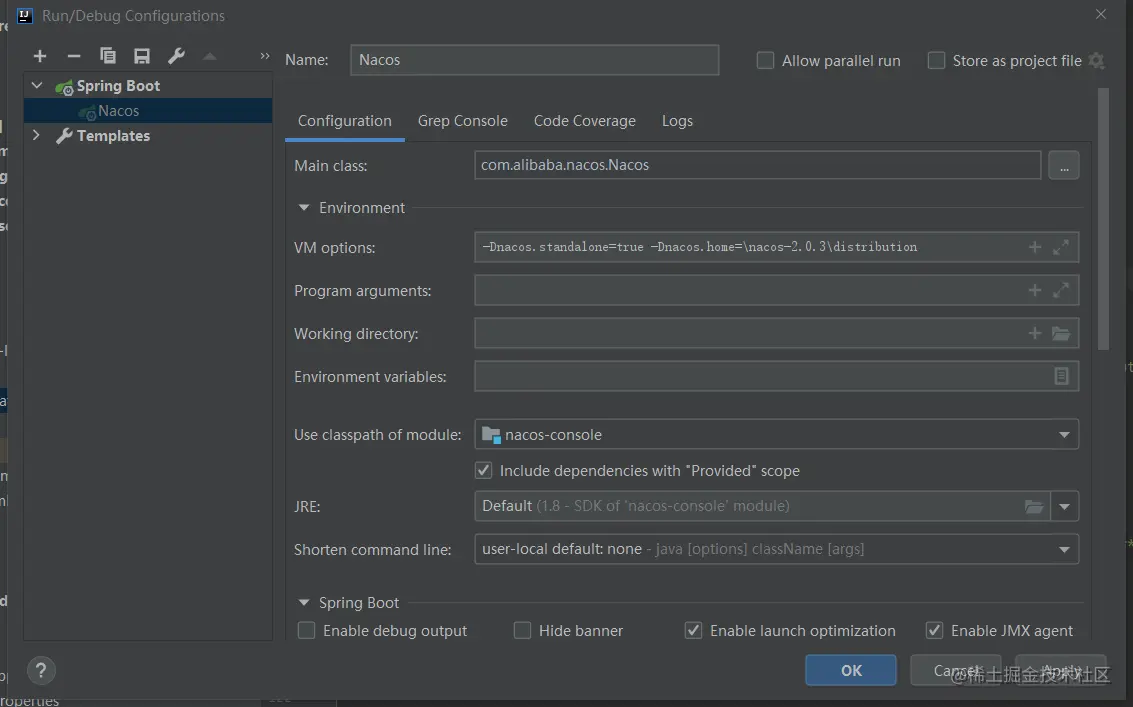Toggle Store as project file
Image resolution: width=1133 pixels, height=707 pixels.
(937, 61)
